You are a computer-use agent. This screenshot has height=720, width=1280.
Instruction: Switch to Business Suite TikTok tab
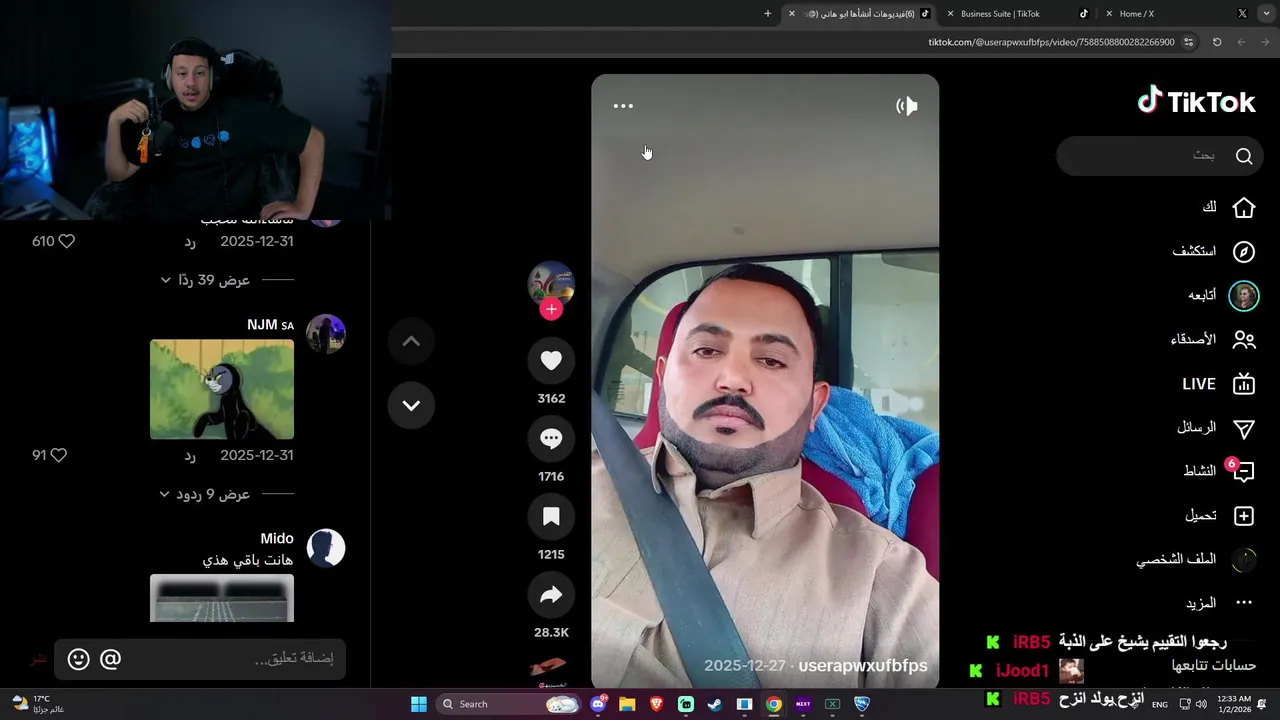(x=1000, y=14)
